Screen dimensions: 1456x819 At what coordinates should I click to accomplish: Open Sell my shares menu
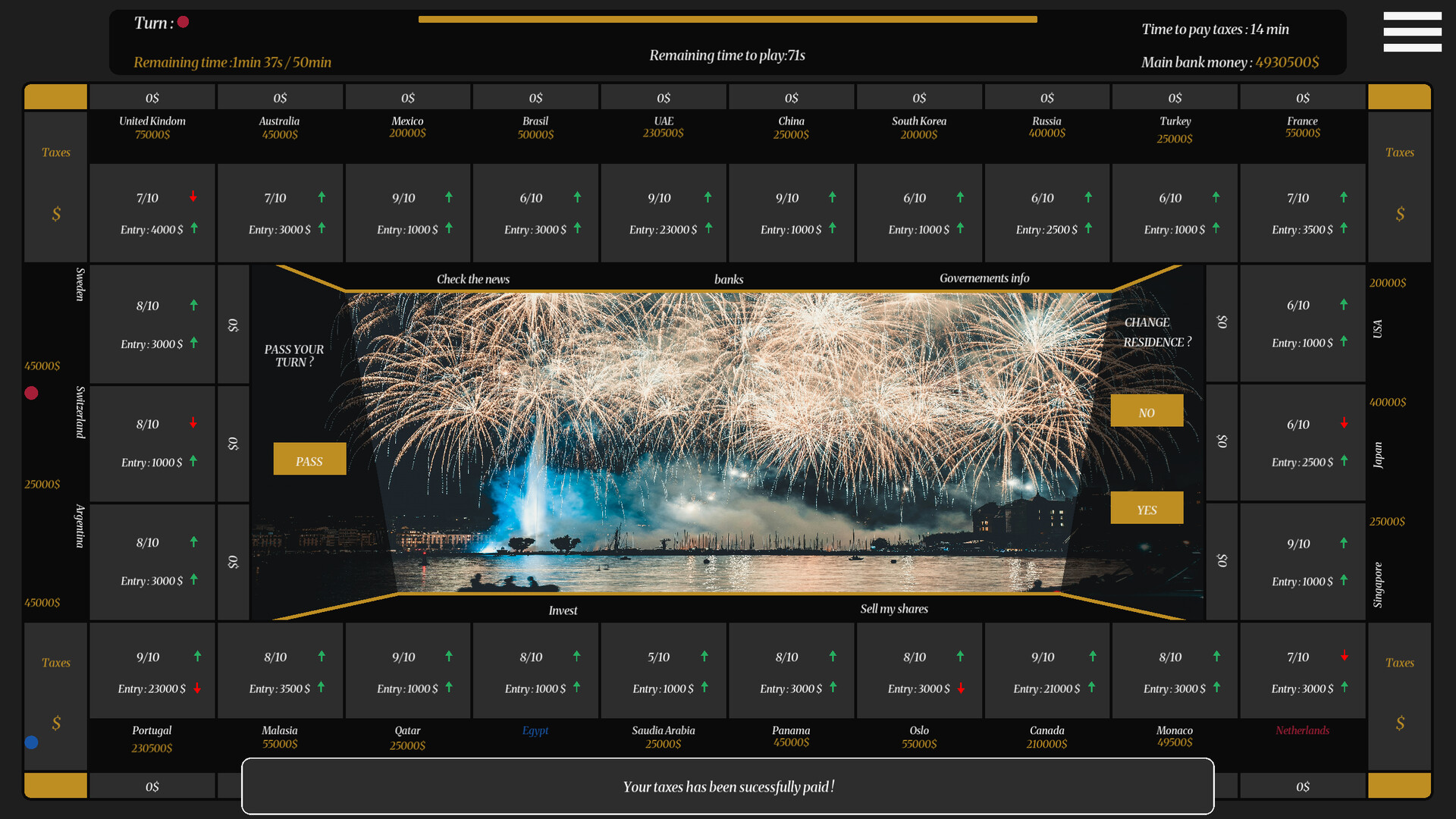click(x=893, y=609)
